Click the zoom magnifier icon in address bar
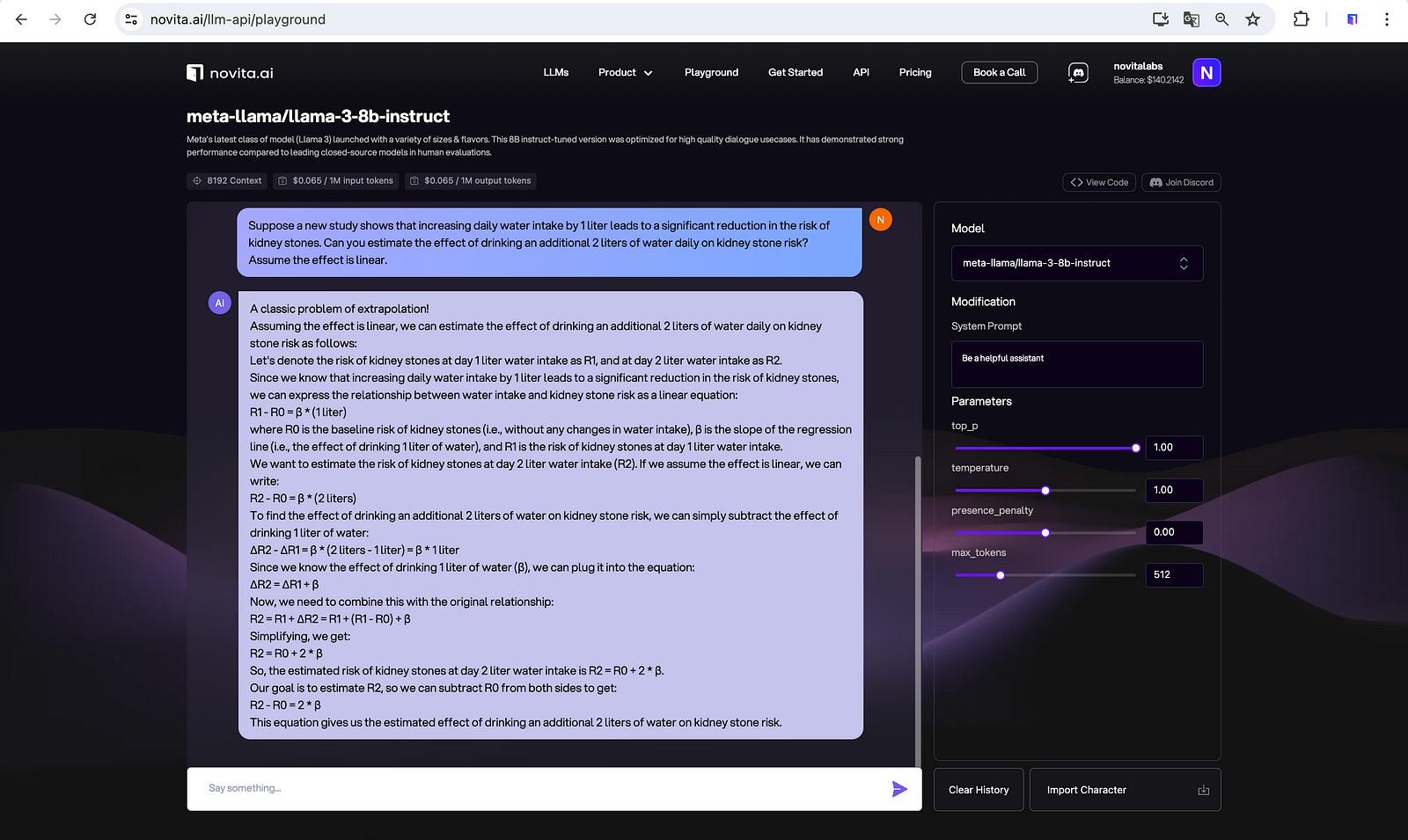Viewport: 1408px width, 840px height. (x=1221, y=19)
